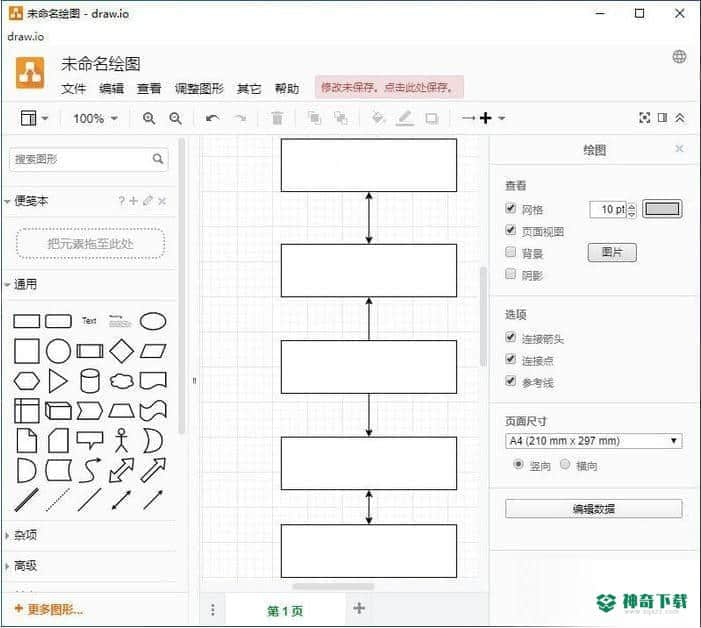
Task: Open the 其它 menu
Action: click(249, 89)
